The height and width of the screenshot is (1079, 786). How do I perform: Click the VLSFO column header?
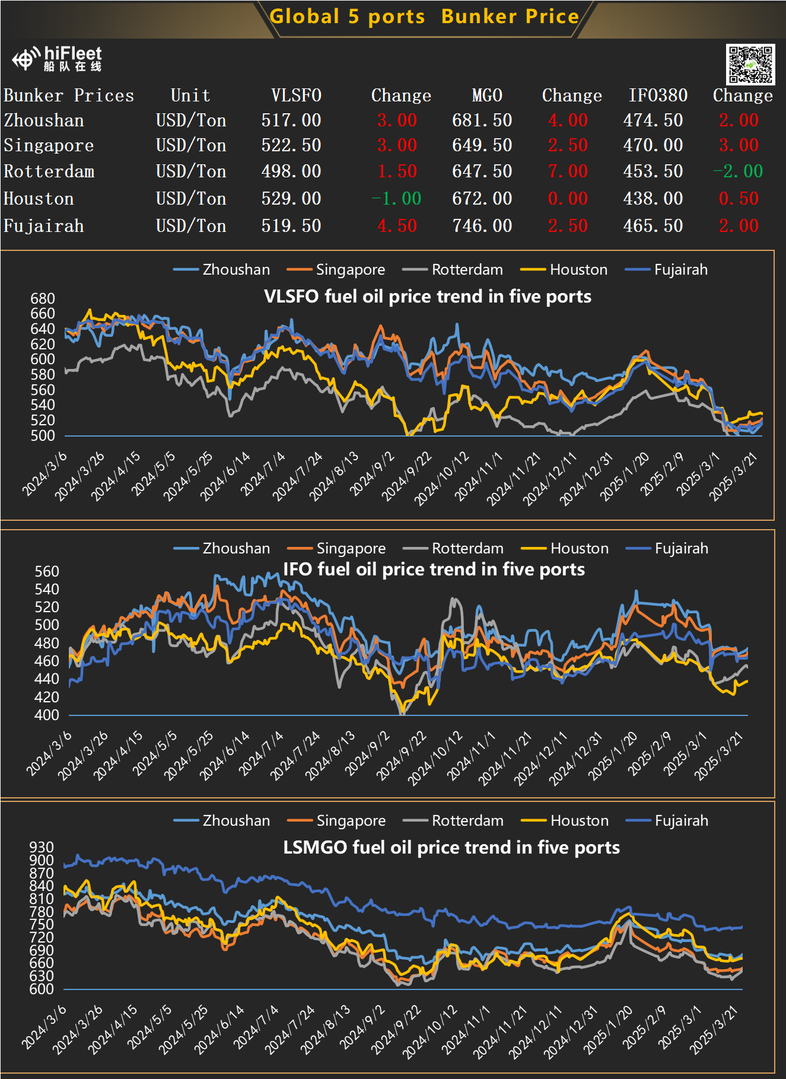pyautogui.click(x=296, y=96)
